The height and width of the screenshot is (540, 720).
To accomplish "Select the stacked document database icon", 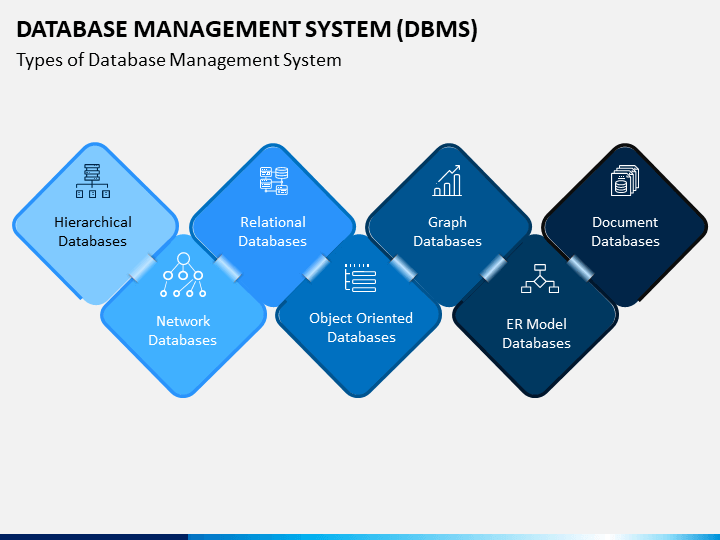I will pos(624,180).
